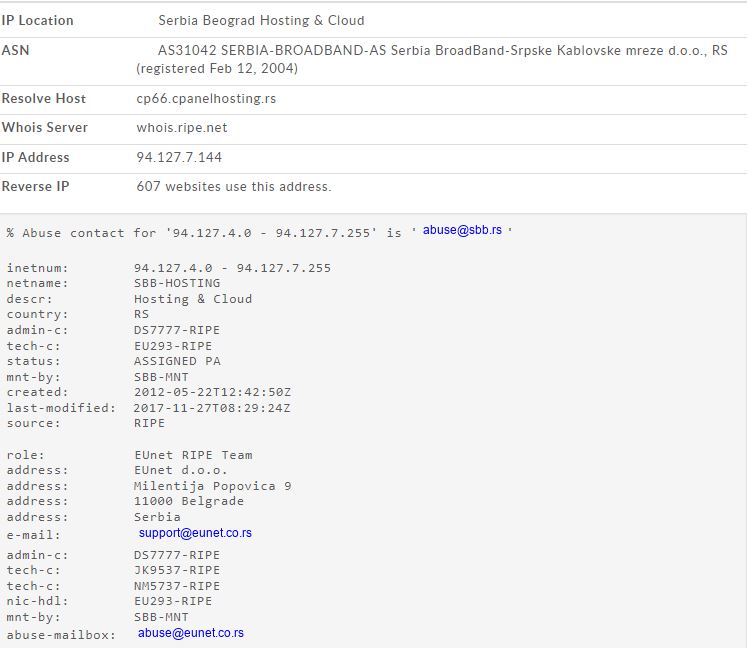Select the whois.ripe.net server value
Screen dimensions: 749x648
[x=182, y=128]
